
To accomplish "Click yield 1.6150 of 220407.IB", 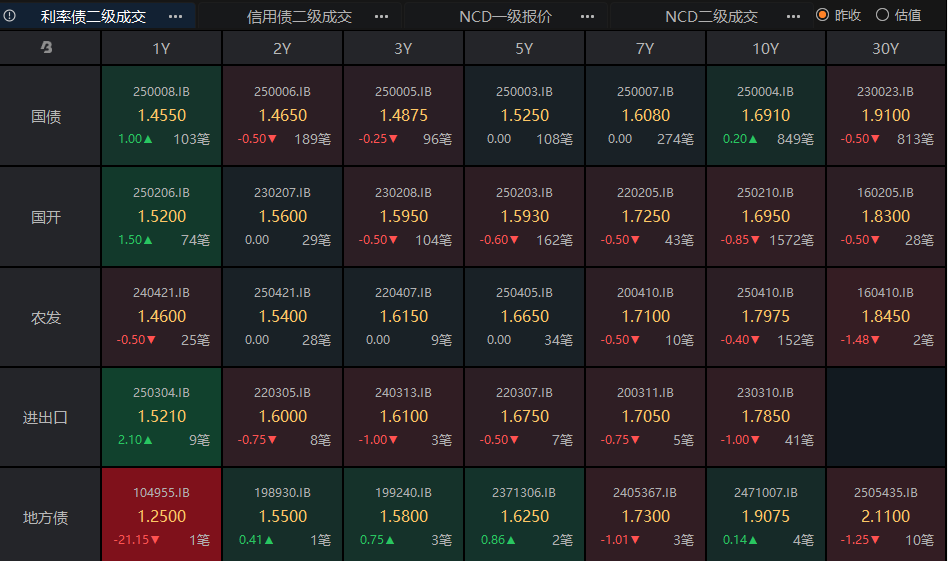I will 403,316.
